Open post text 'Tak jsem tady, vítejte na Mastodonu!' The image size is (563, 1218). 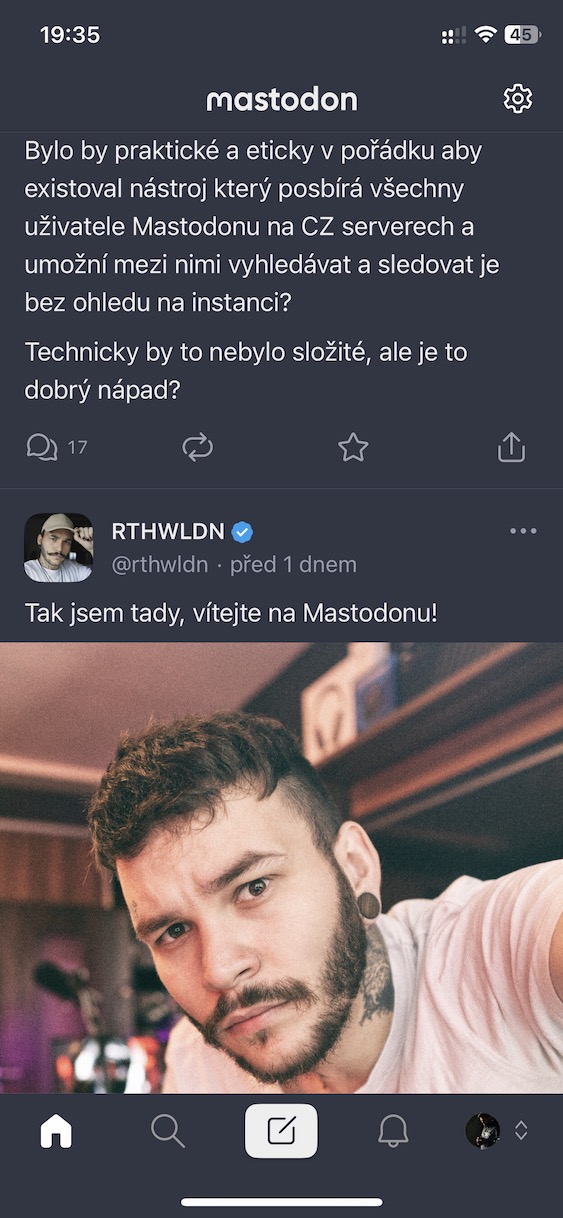231,612
